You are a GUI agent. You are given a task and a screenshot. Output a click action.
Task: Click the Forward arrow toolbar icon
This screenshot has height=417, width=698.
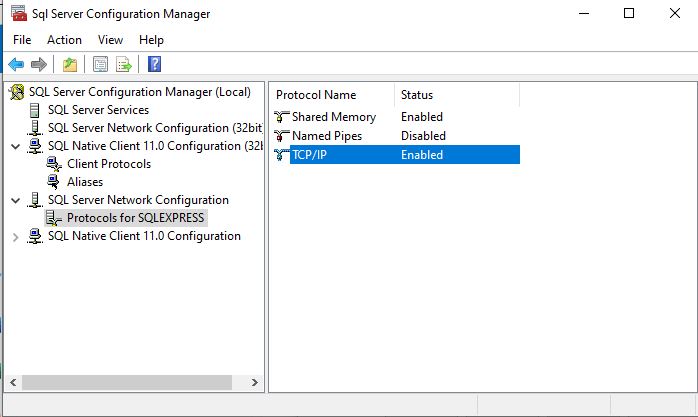click(39, 65)
